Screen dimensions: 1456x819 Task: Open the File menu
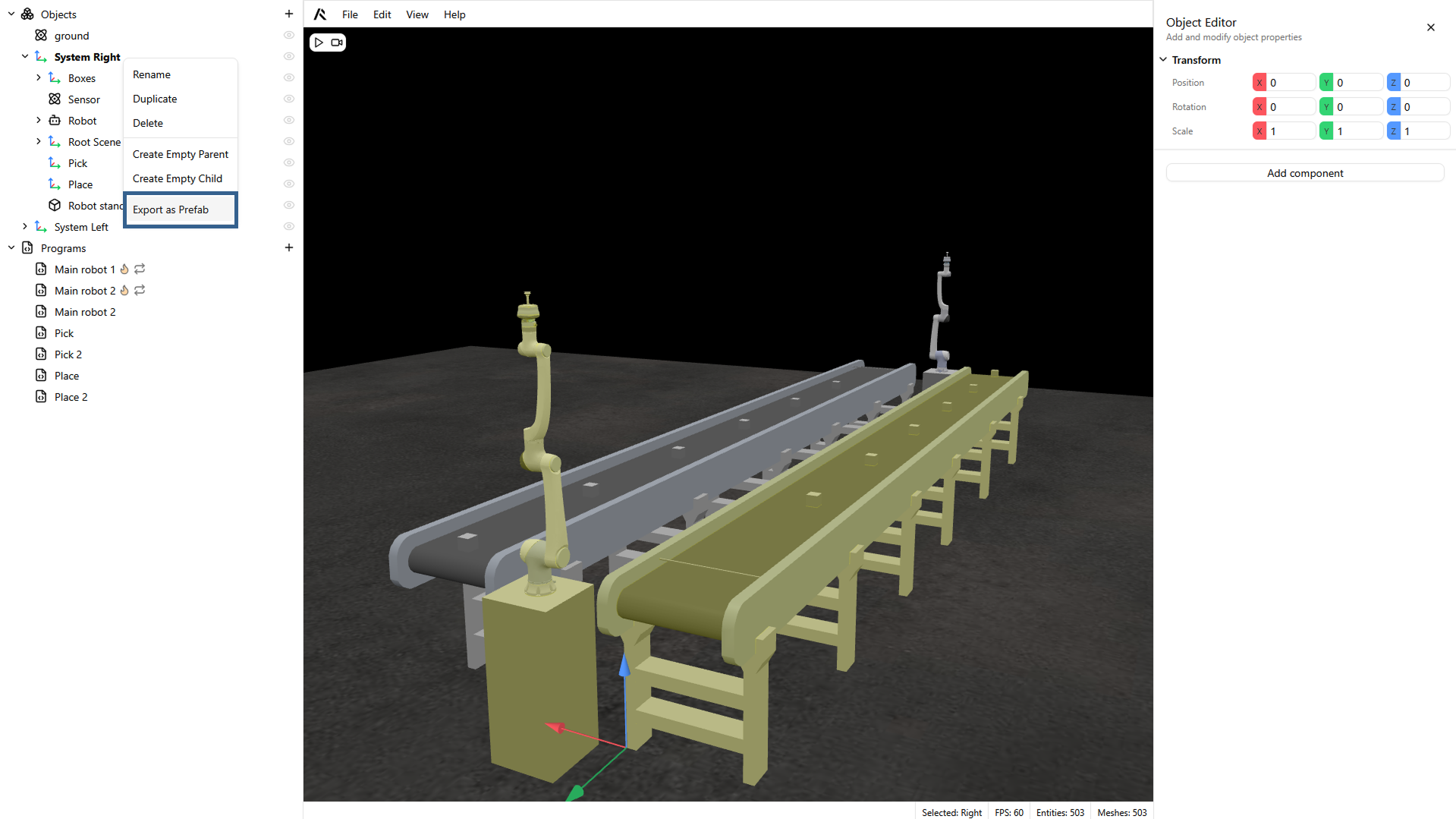[350, 14]
